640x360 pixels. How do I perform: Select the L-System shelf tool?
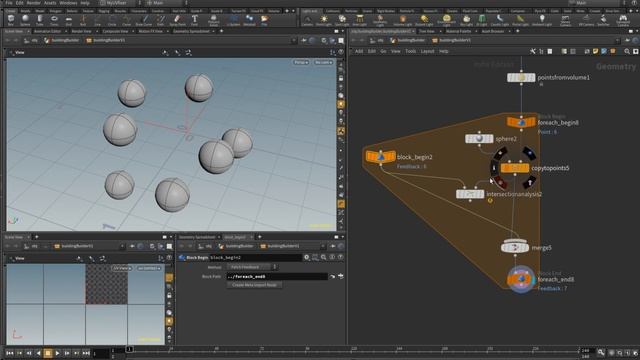coord(233,20)
